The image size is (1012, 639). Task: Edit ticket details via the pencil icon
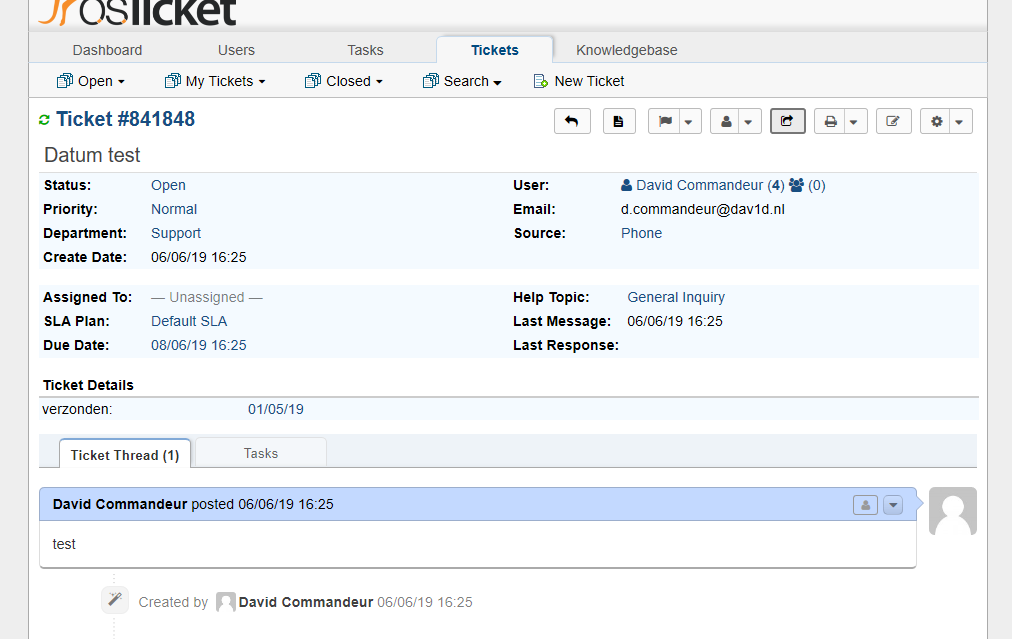(x=893, y=120)
